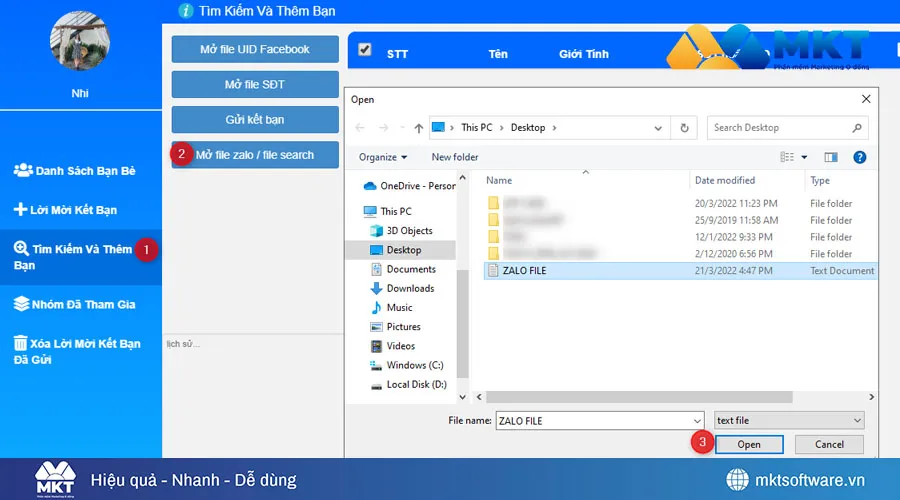900x500 pixels.
Task: Close the Open dialog
Action: tap(866, 99)
